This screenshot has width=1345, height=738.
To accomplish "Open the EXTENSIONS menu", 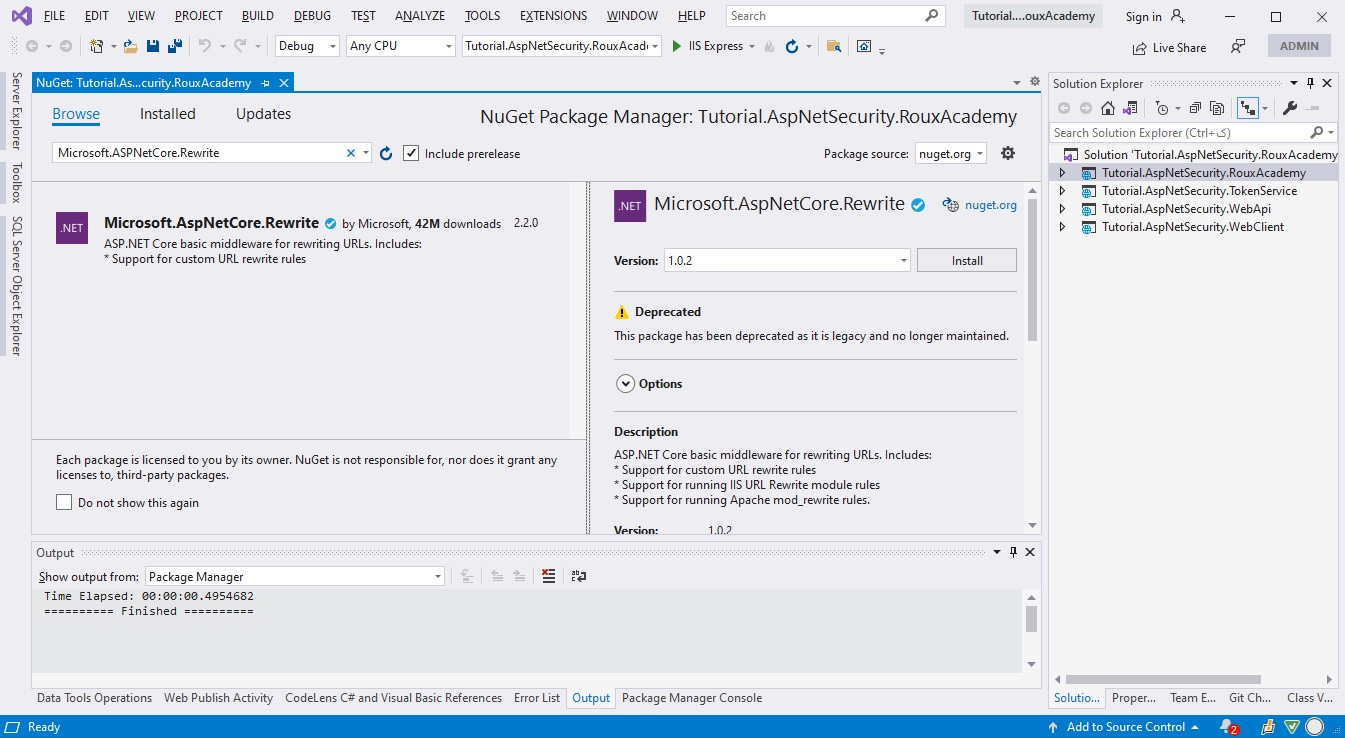I will (553, 15).
